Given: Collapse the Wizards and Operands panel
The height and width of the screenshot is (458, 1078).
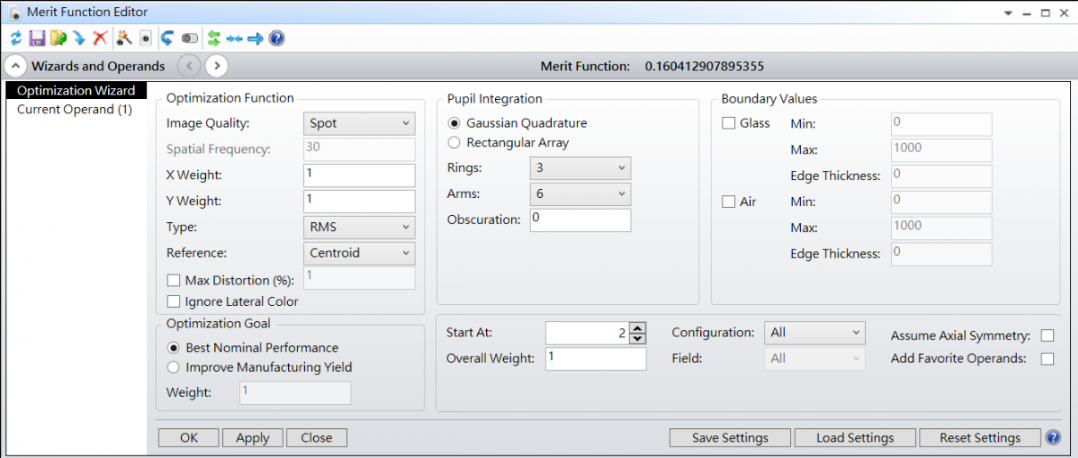Looking at the screenshot, I should pyautogui.click(x=16, y=67).
